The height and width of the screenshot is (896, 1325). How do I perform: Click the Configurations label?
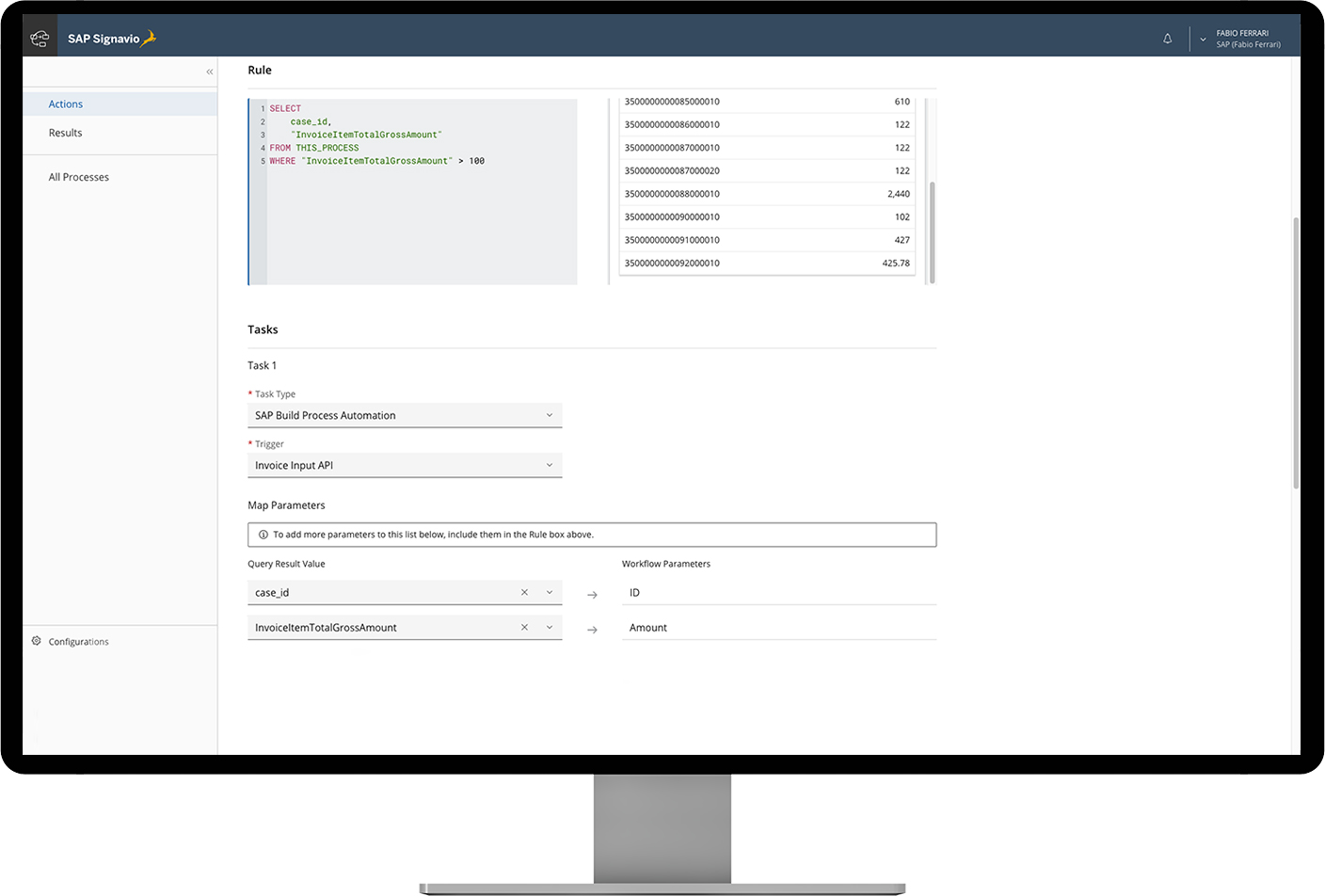click(x=80, y=641)
